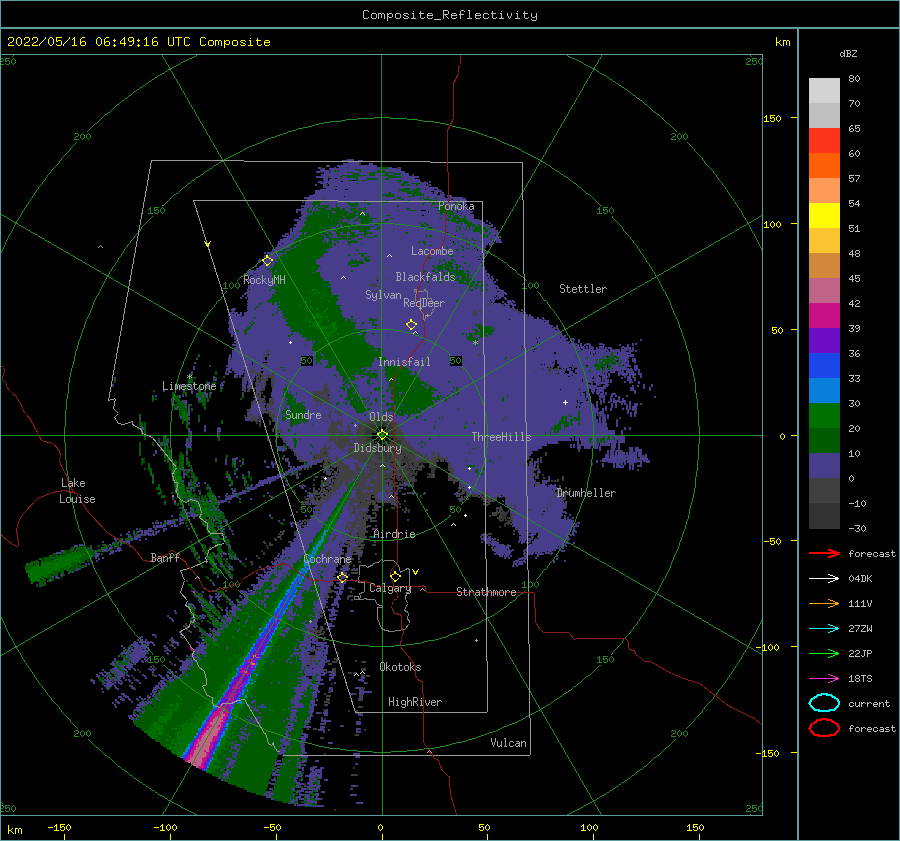The height and width of the screenshot is (841, 900).
Task: Click the Innisfail label
Action: point(404,362)
